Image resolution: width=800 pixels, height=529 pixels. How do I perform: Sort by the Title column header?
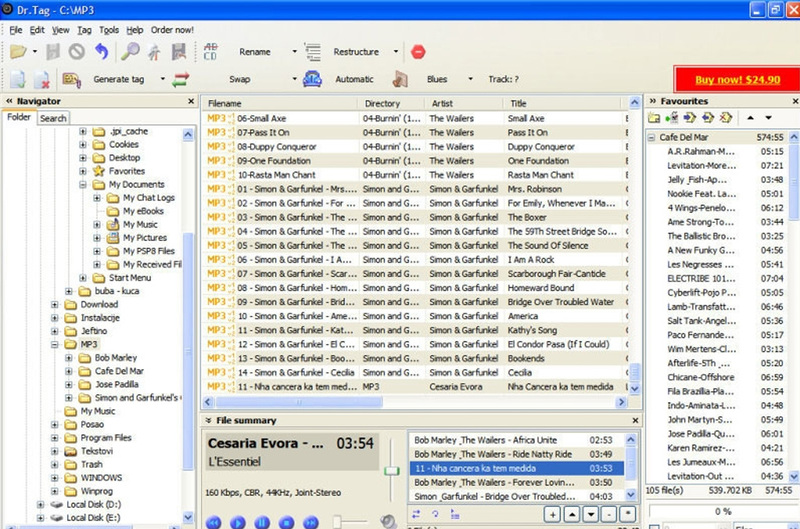(564, 104)
